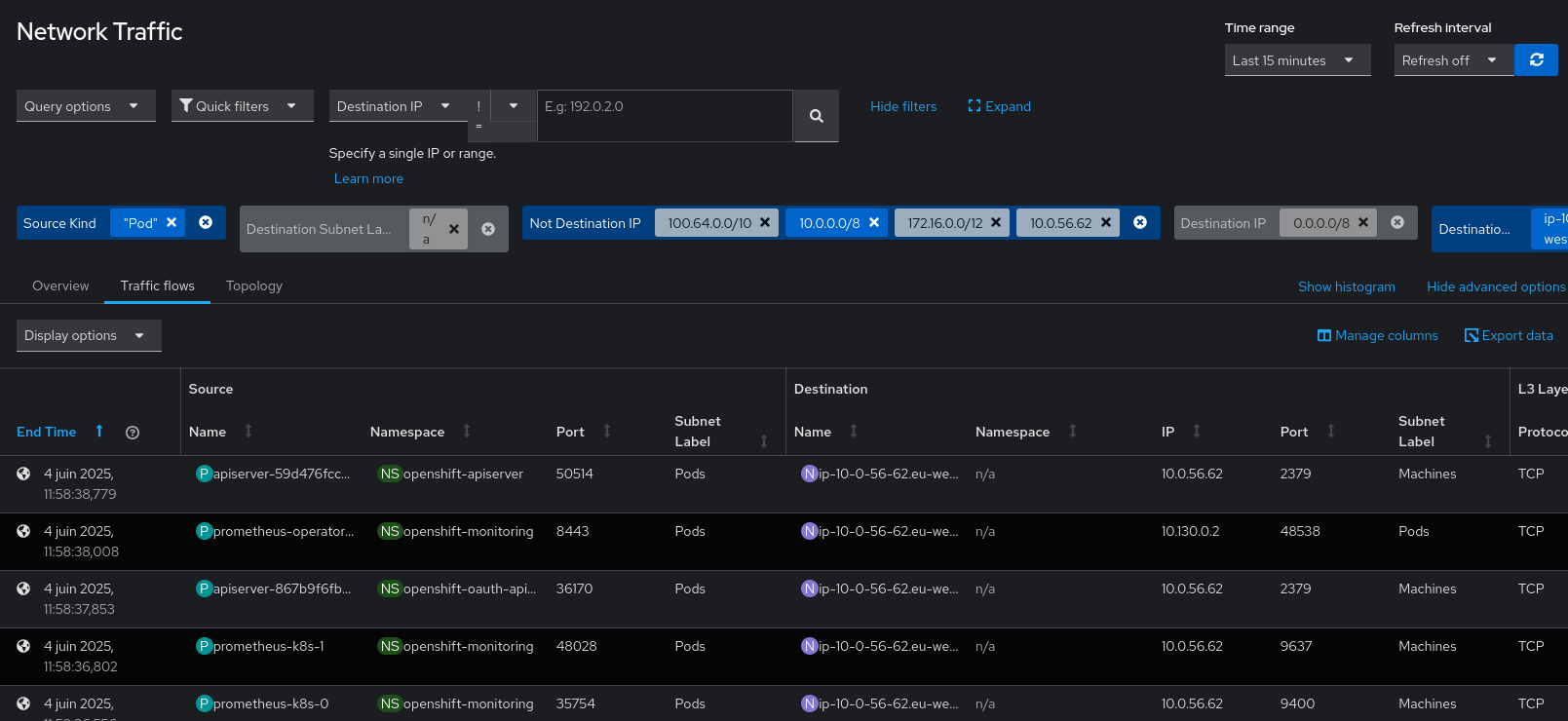
Task: Click the globe icon in the first row
Action: (x=23, y=474)
